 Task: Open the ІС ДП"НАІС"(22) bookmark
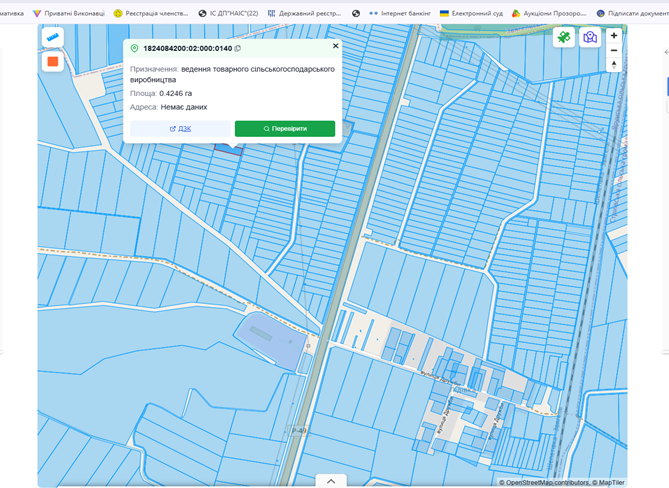(x=229, y=14)
